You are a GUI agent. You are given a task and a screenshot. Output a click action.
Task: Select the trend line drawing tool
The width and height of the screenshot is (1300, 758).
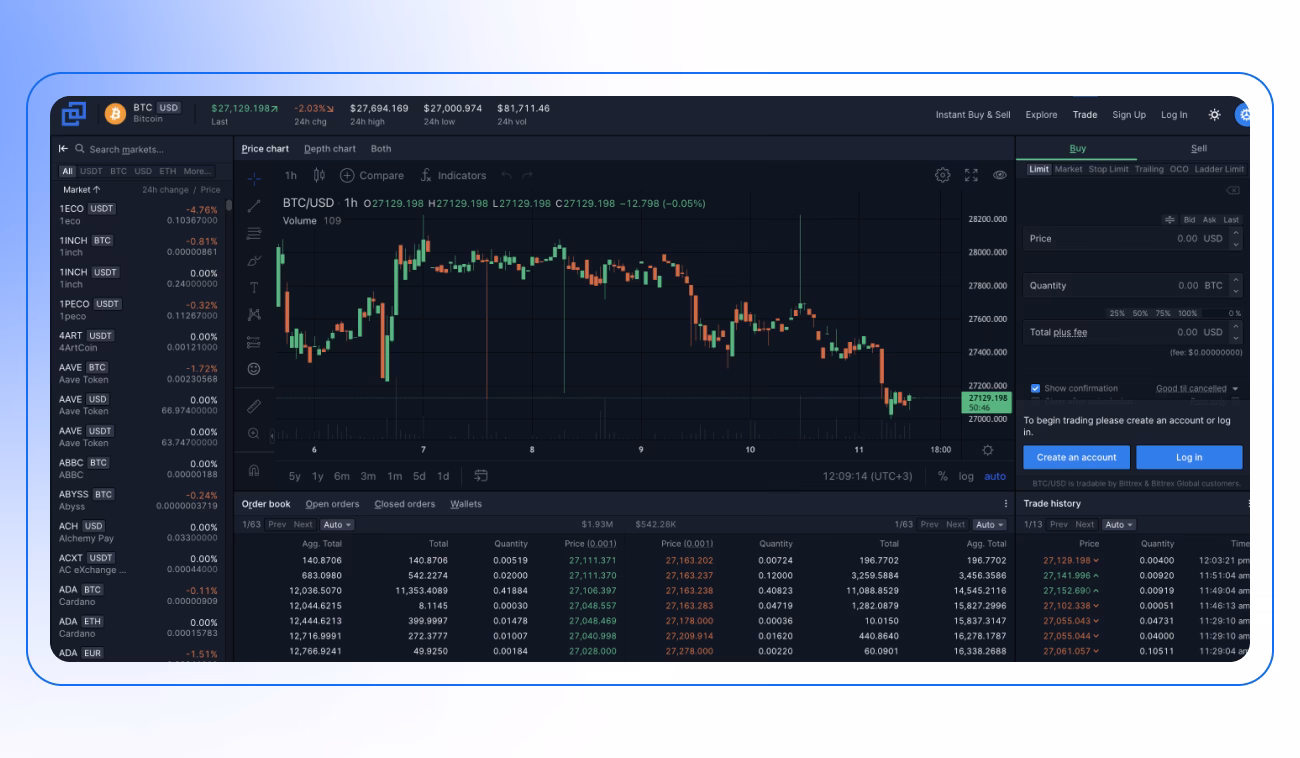pyautogui.click(x=251, y=208)
